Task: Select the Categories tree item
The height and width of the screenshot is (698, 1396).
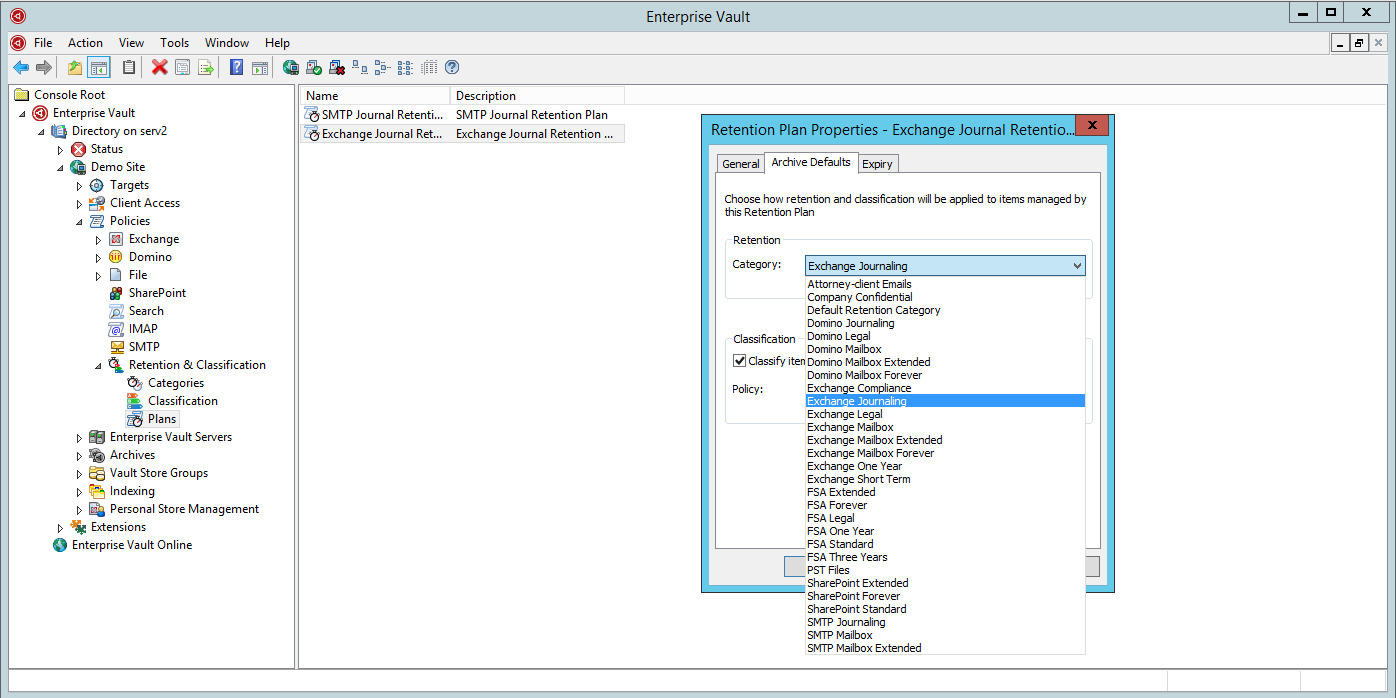Action: (x=175, y=383)
